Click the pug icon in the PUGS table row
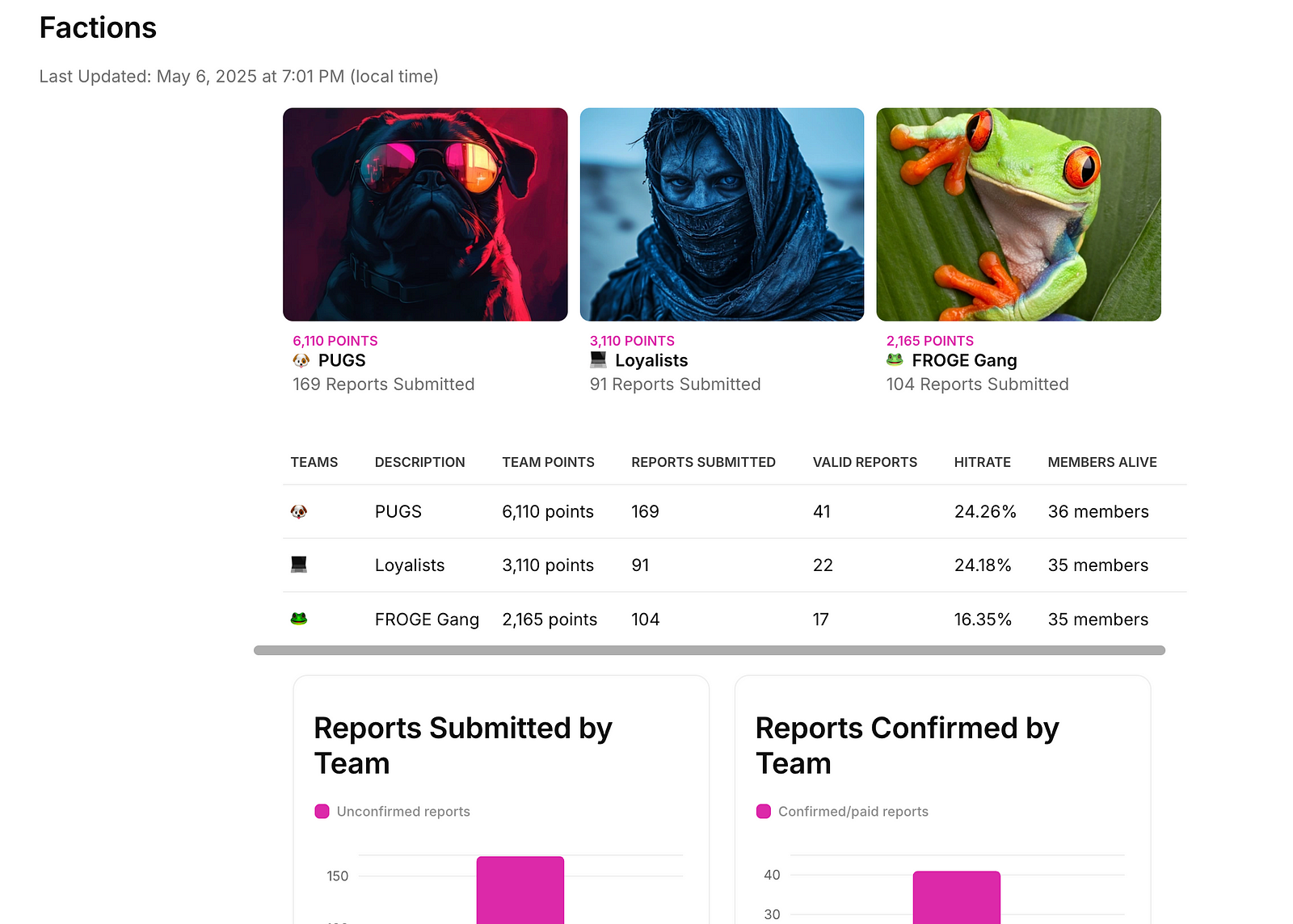The image size is (1293, 924). click(299, 511)
